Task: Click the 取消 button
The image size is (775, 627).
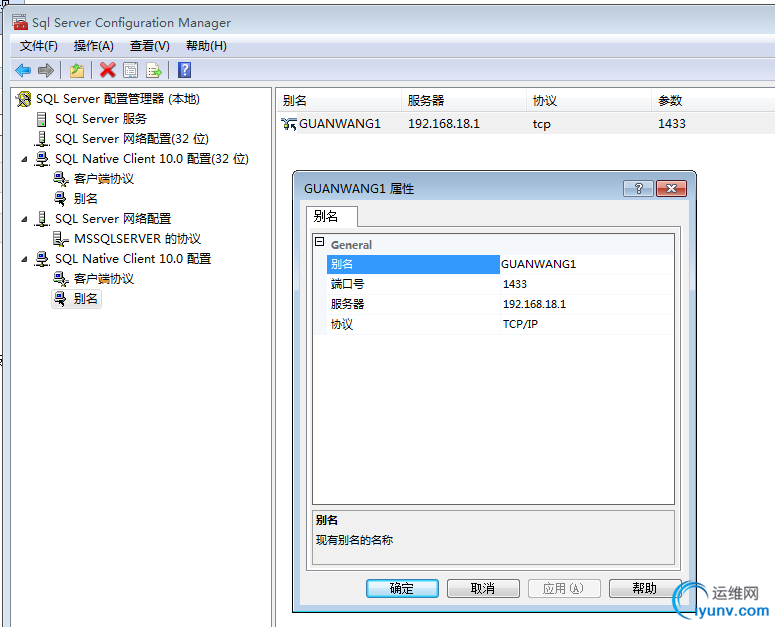Action: point(483,588)
